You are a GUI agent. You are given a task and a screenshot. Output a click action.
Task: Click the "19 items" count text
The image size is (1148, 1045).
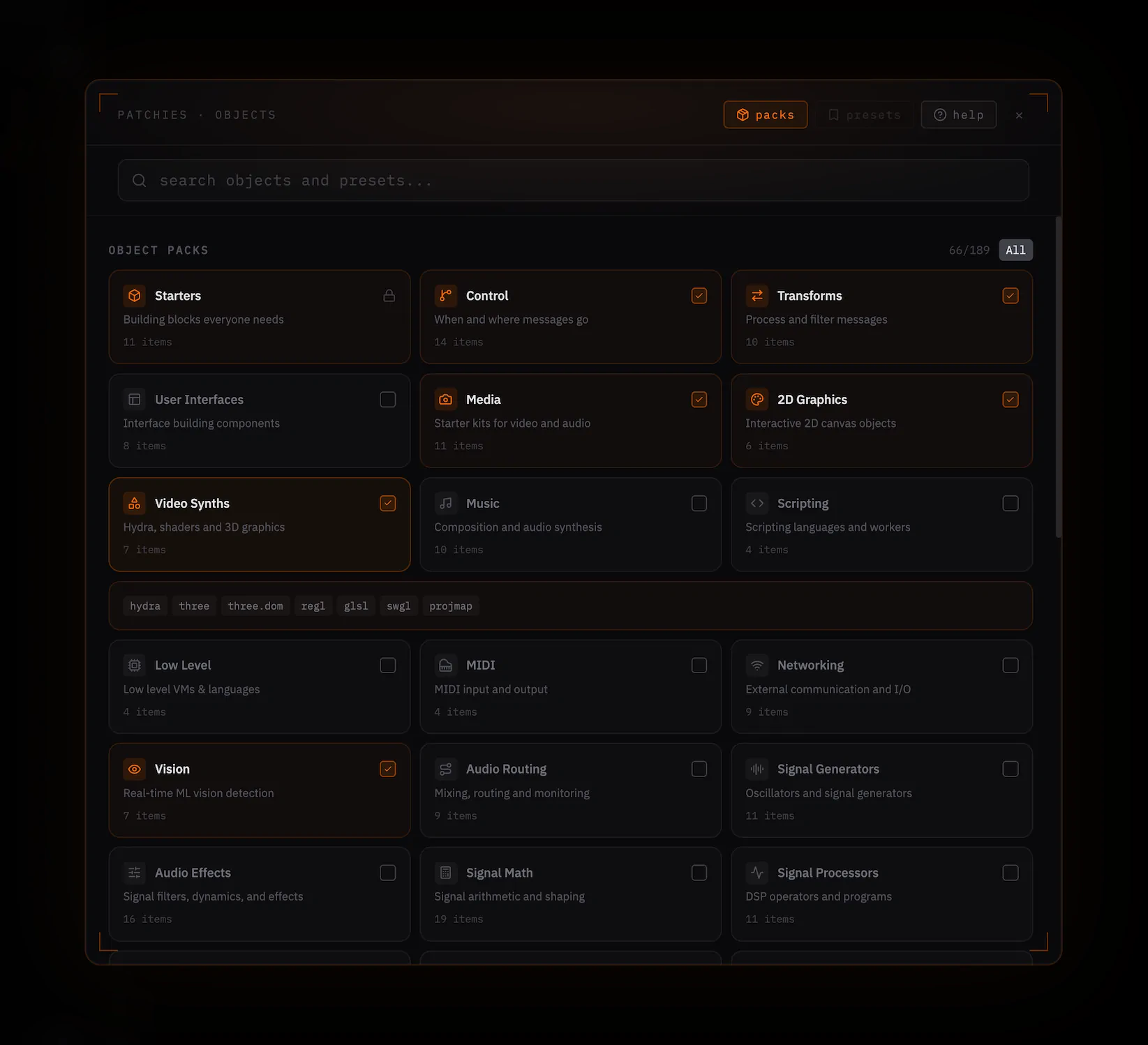[x=459, y=919]
